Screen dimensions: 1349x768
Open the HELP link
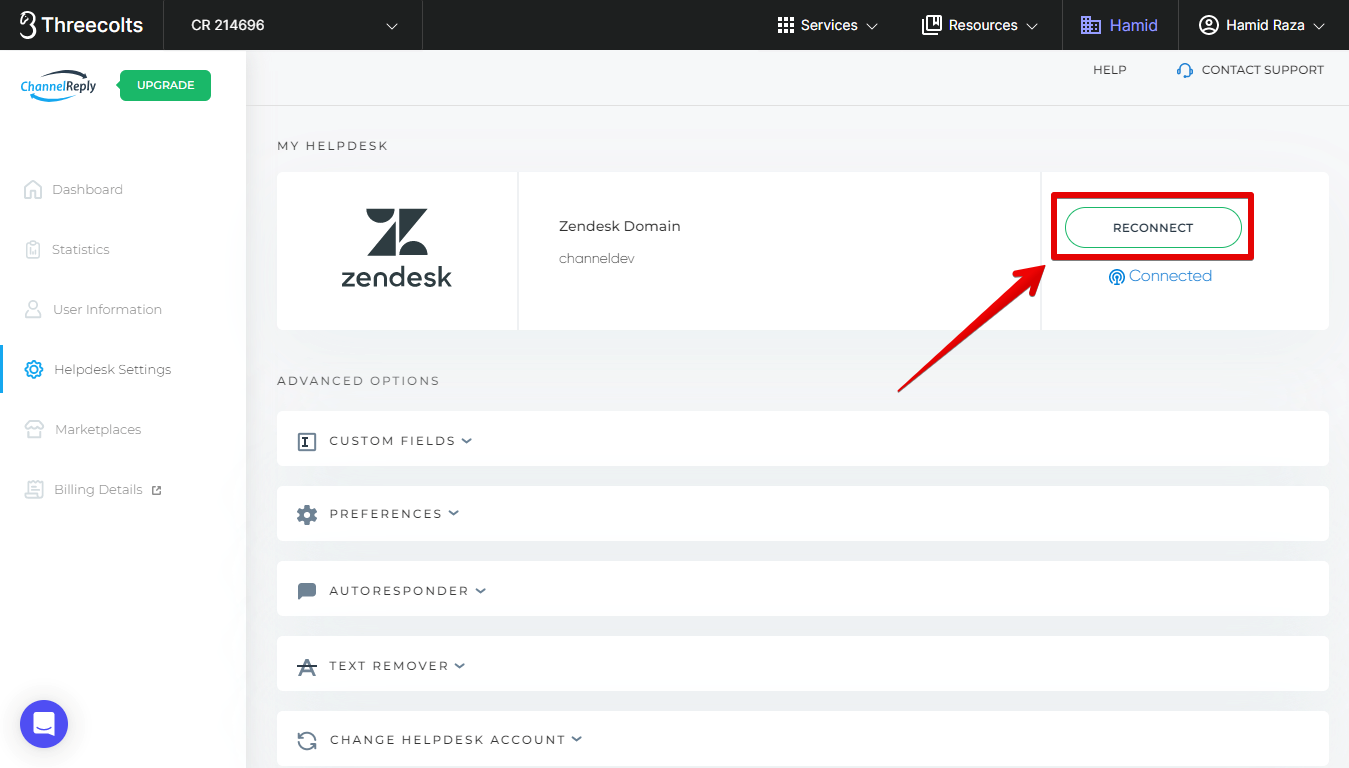1110,70
